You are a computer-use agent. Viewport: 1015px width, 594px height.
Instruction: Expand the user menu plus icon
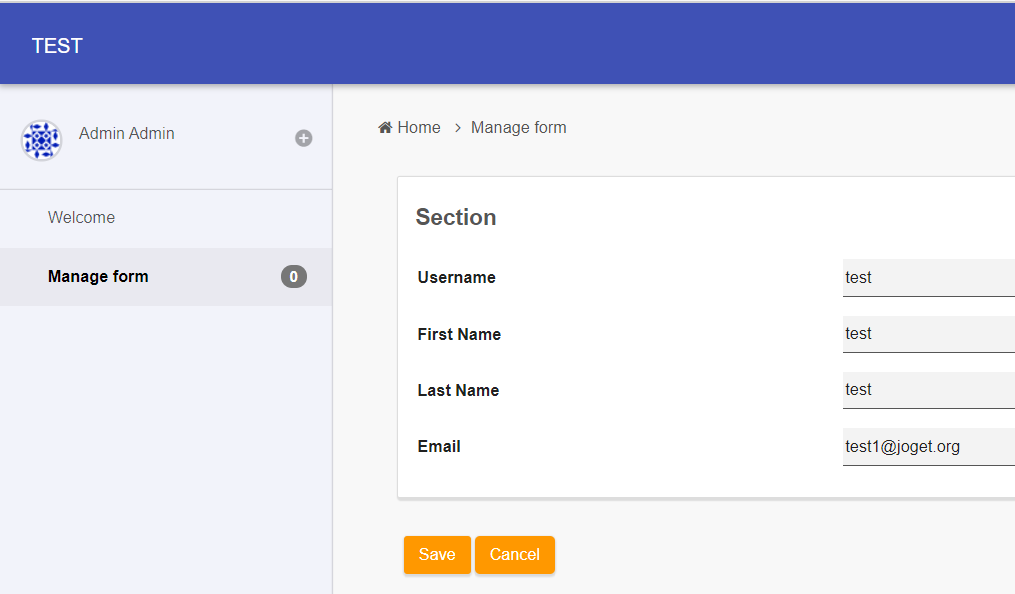click(304, 138)
